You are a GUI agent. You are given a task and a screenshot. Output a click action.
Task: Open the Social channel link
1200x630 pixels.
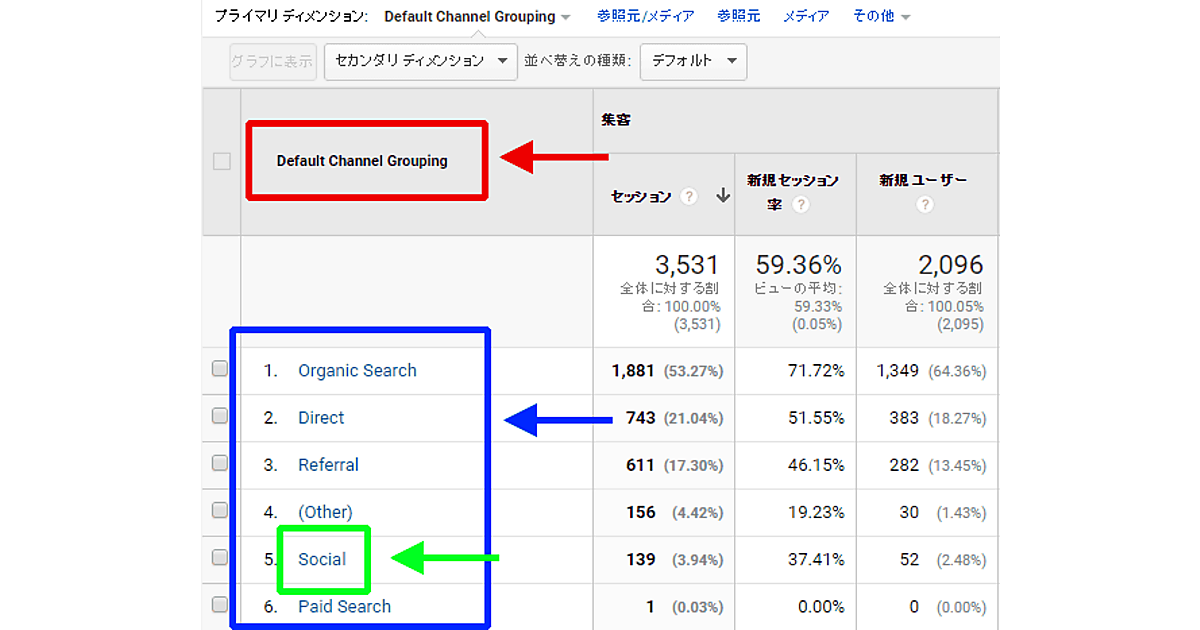click(322, 559)
